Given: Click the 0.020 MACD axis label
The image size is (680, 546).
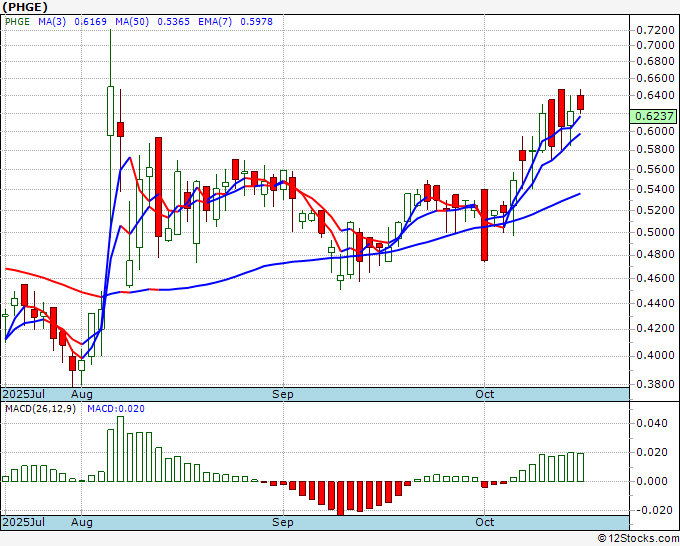Looking at the screenshot, I should 652,452.
